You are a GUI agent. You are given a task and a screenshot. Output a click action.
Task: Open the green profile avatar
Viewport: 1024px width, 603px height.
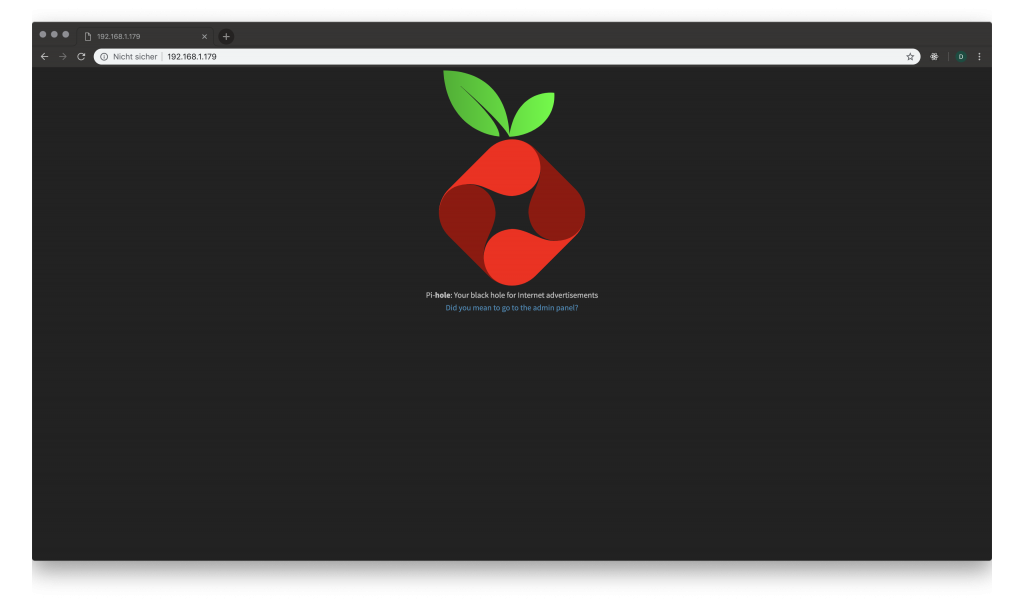pos(961,57)
